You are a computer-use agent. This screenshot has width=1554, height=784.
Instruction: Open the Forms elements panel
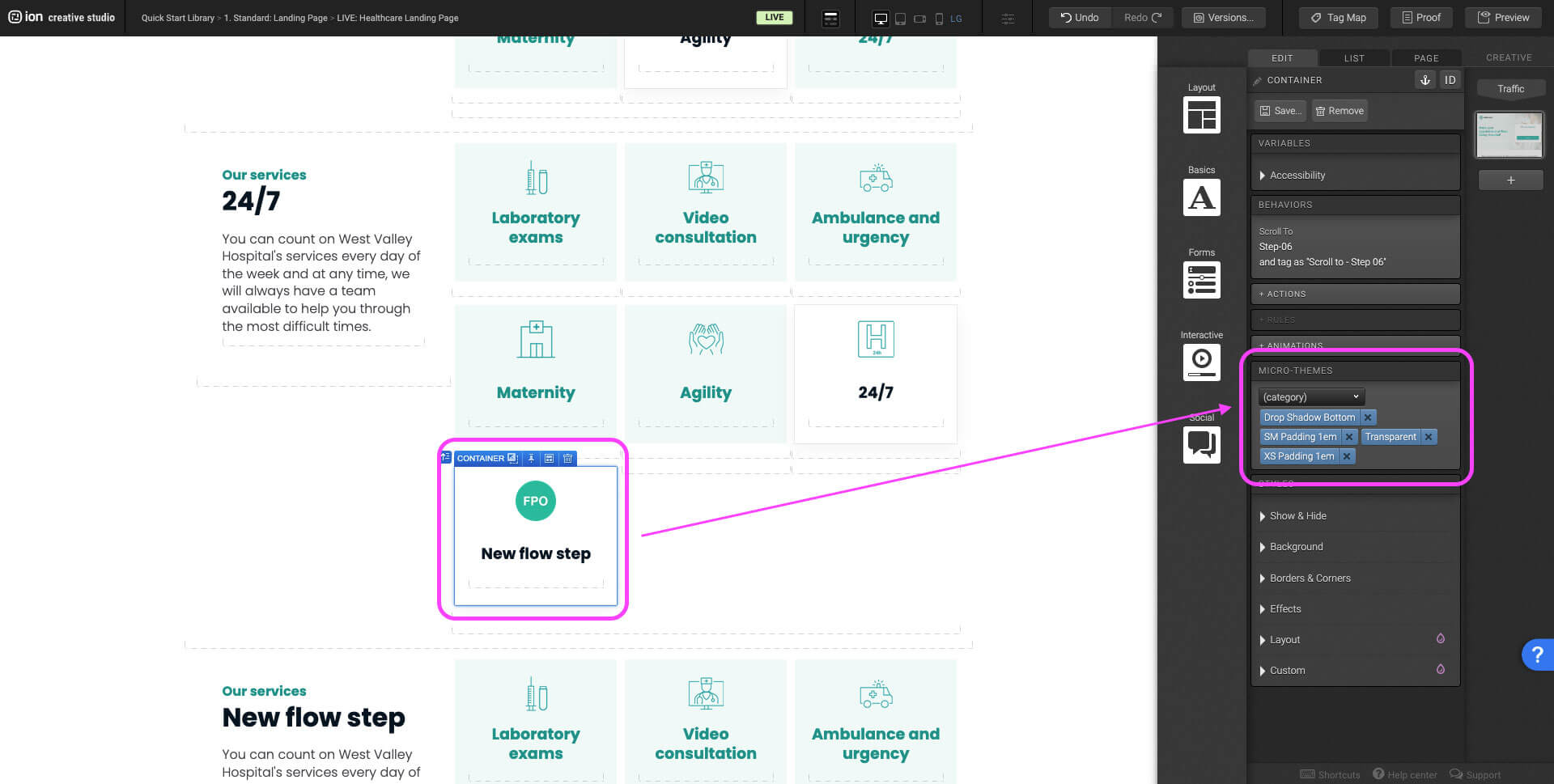(x=1201, y=280)
